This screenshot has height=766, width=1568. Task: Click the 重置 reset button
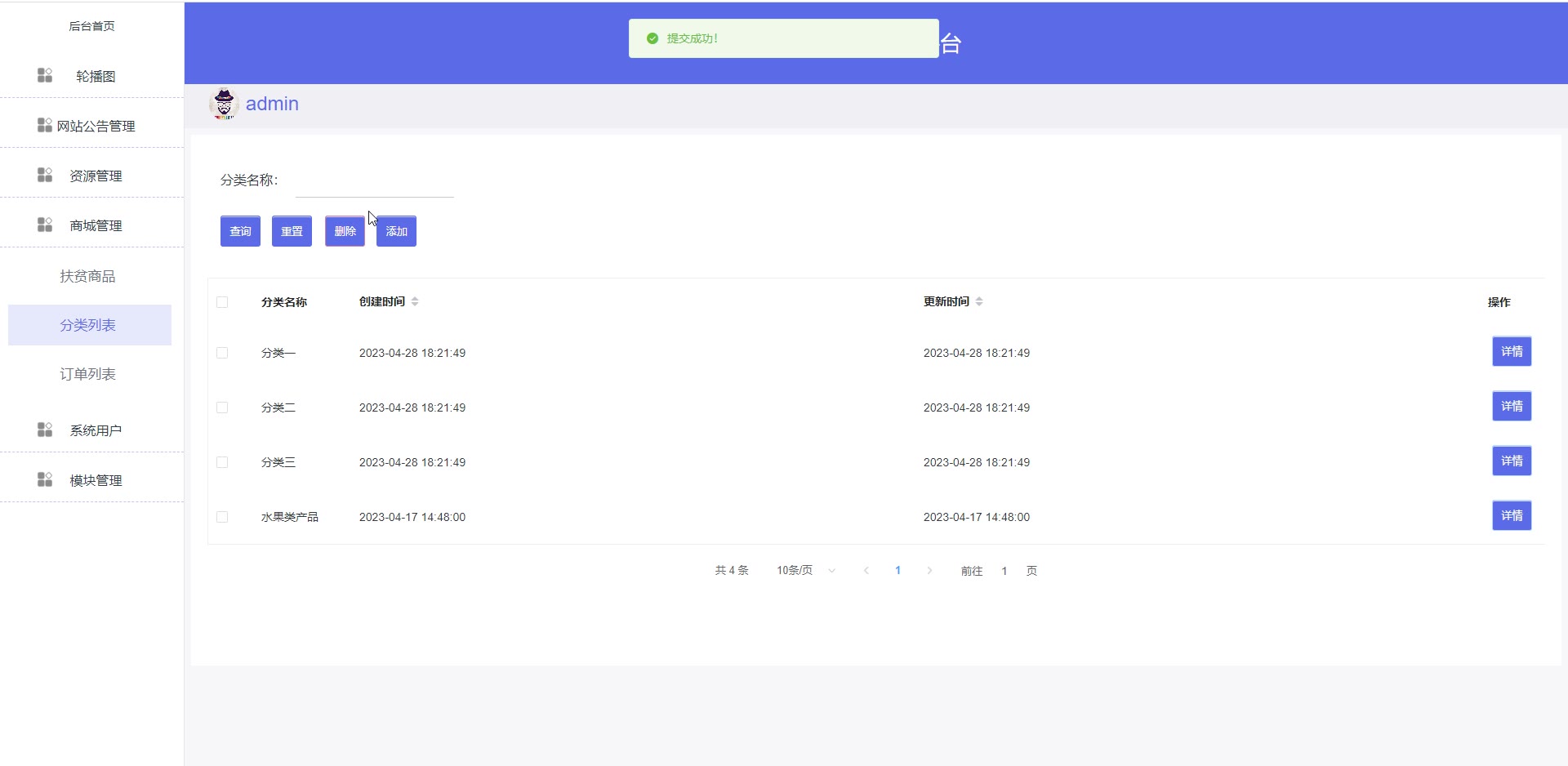(x=292, y=231)
